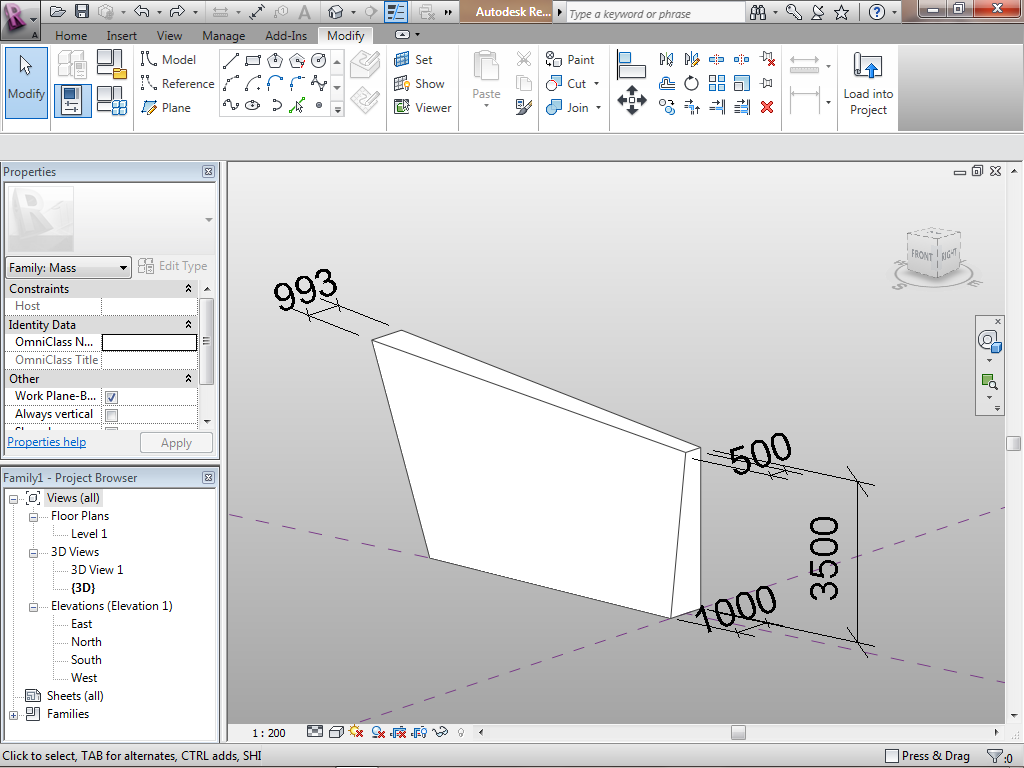The height and width of the screenshot is (768, 1024).
Task: Click the Save icon in quick access toolbar
Action: coord(82,12)
